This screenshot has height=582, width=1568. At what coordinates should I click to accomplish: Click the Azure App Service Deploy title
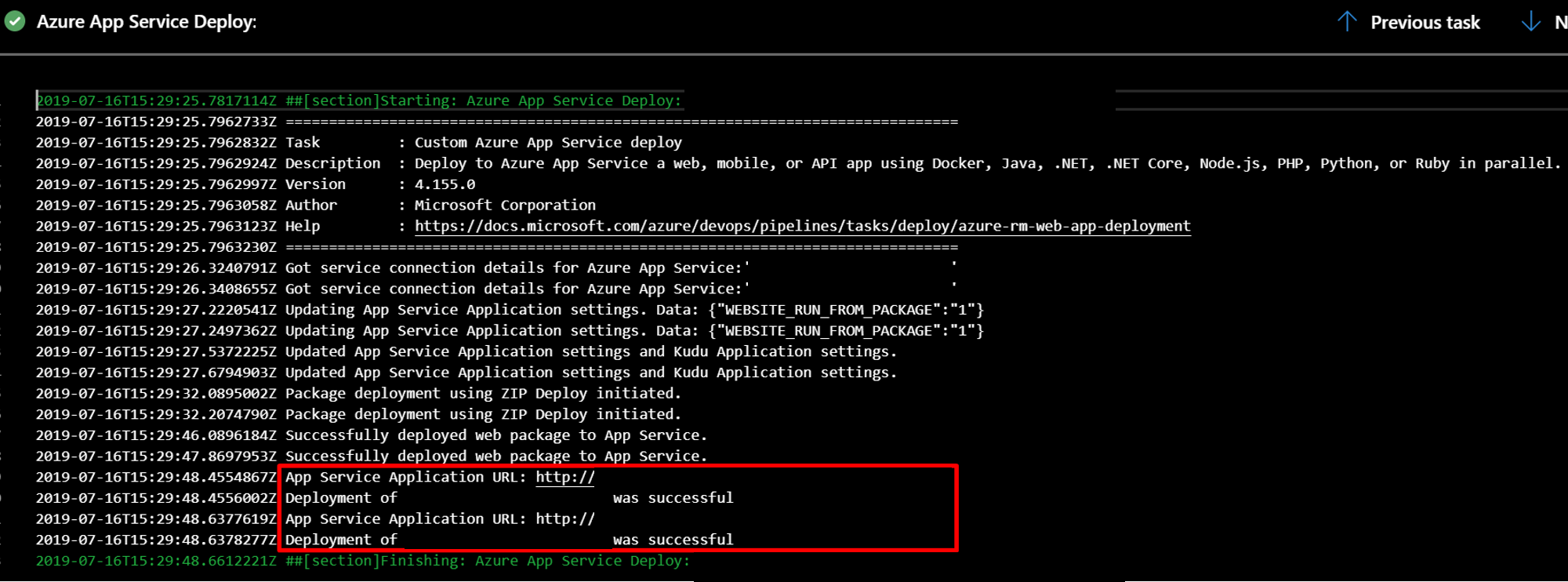(x=147, y=21)
